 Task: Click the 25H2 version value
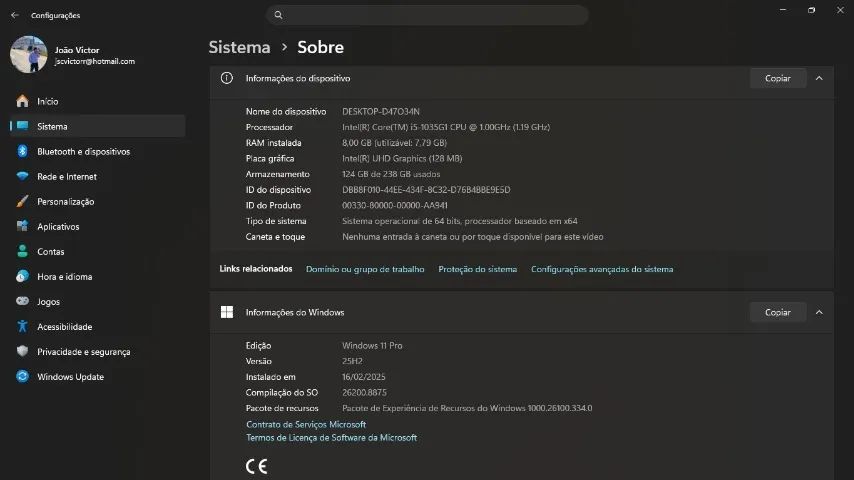352,361
